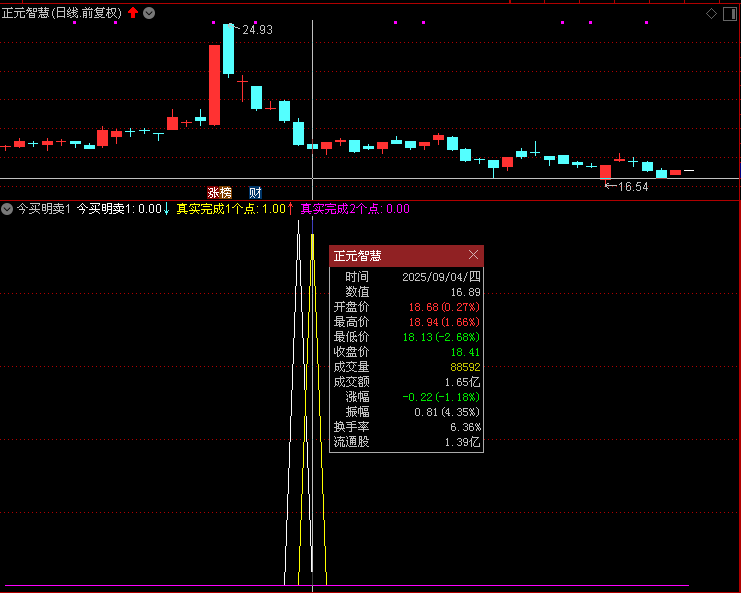Click the 最低价 18.13(-2.68%) value
Image resolution: width=741 pixels, height=593 pixels.
click(x=441, y=337)
